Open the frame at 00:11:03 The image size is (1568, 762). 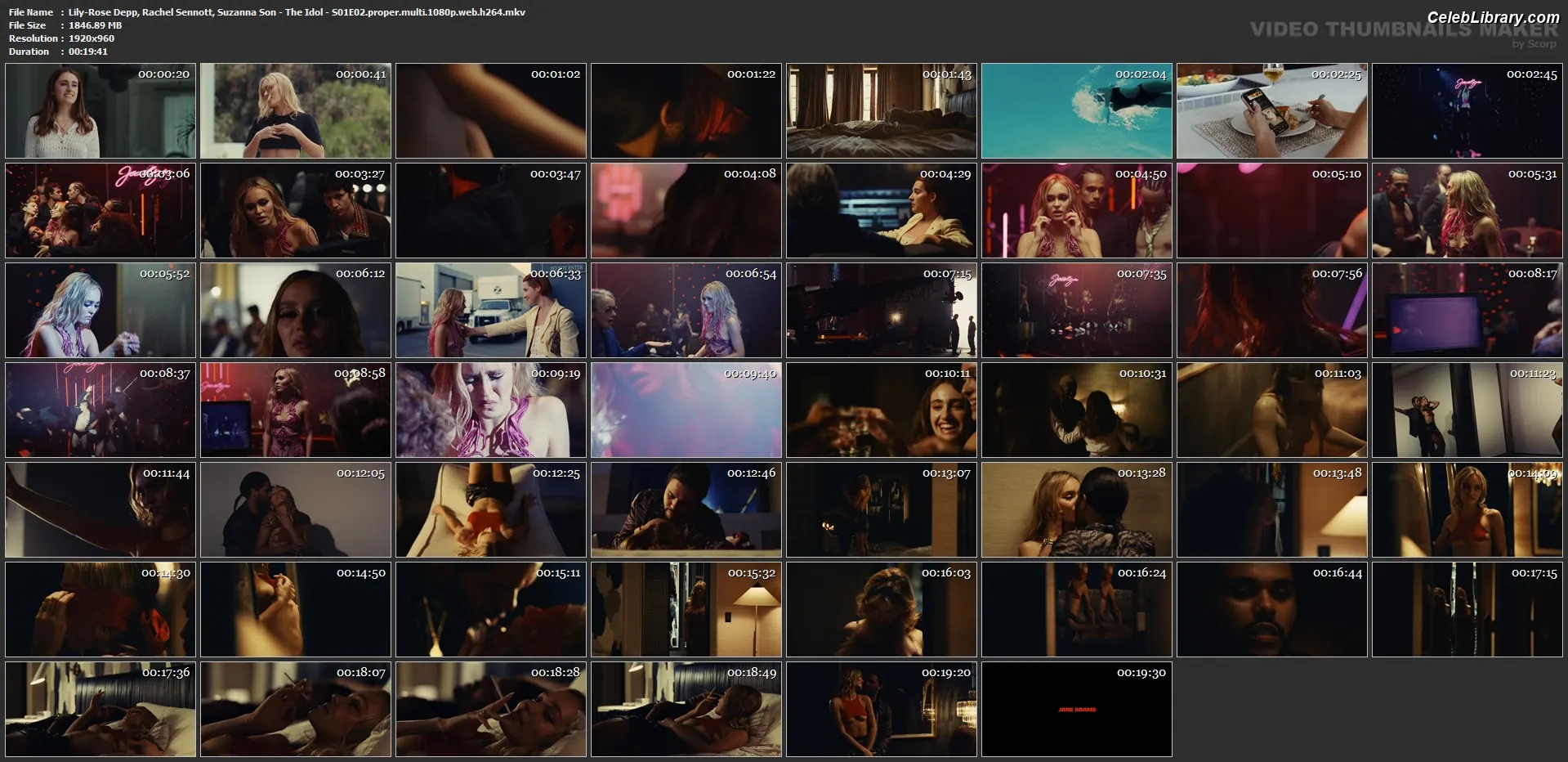click(1272, 410)
